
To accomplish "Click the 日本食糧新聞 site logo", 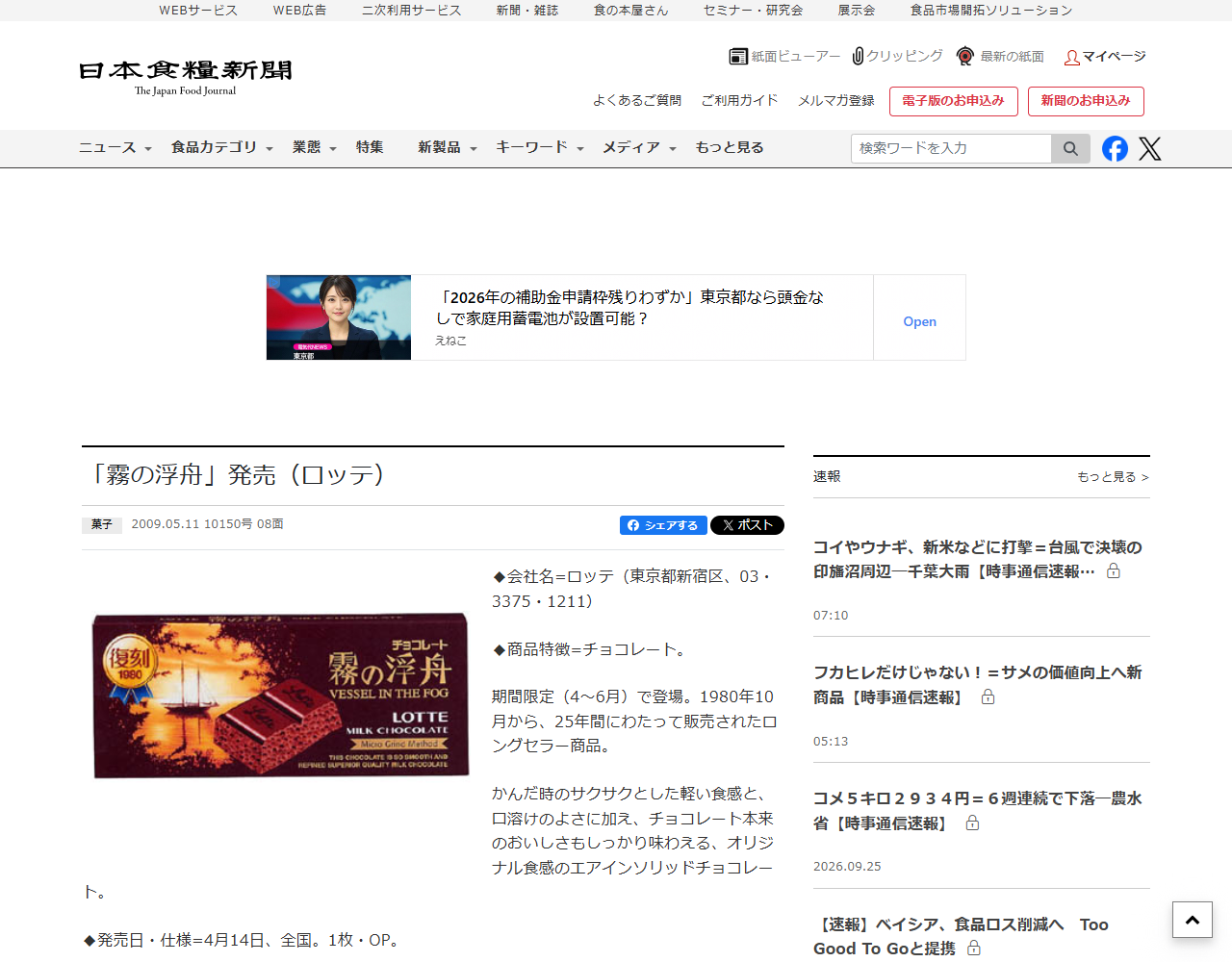I will click(x=186, y=77).
